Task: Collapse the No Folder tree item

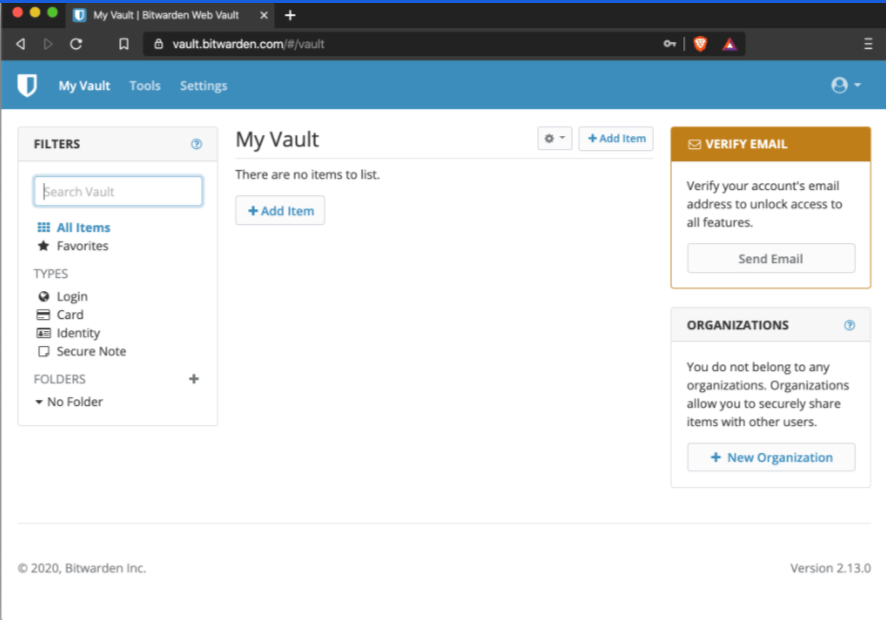Action: point(39,402)
